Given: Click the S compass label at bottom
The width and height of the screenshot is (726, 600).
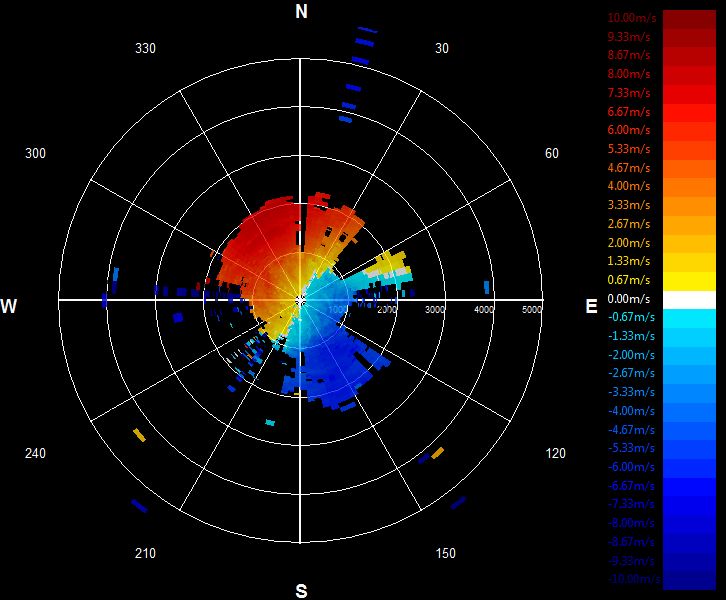Looking at the screenshot, I should (x=301, y=591).
